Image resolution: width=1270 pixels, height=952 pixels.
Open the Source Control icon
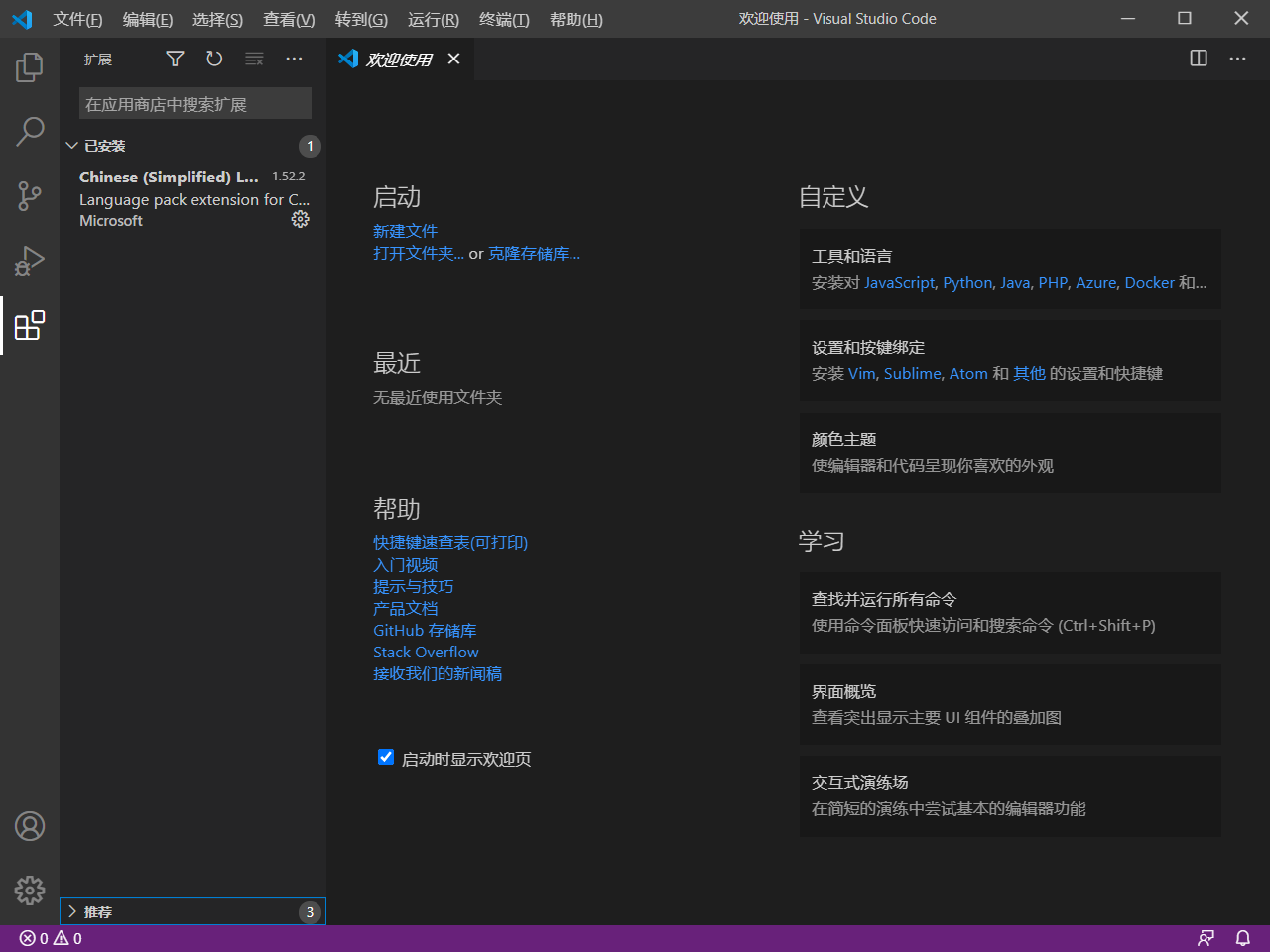(x=29, y=195)
